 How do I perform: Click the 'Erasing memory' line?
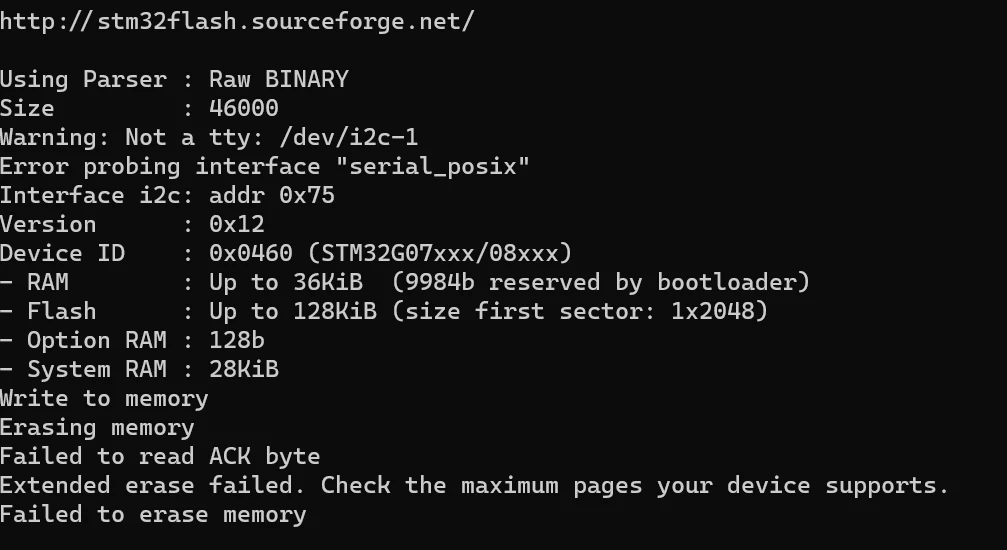click(x=97, y=427)
